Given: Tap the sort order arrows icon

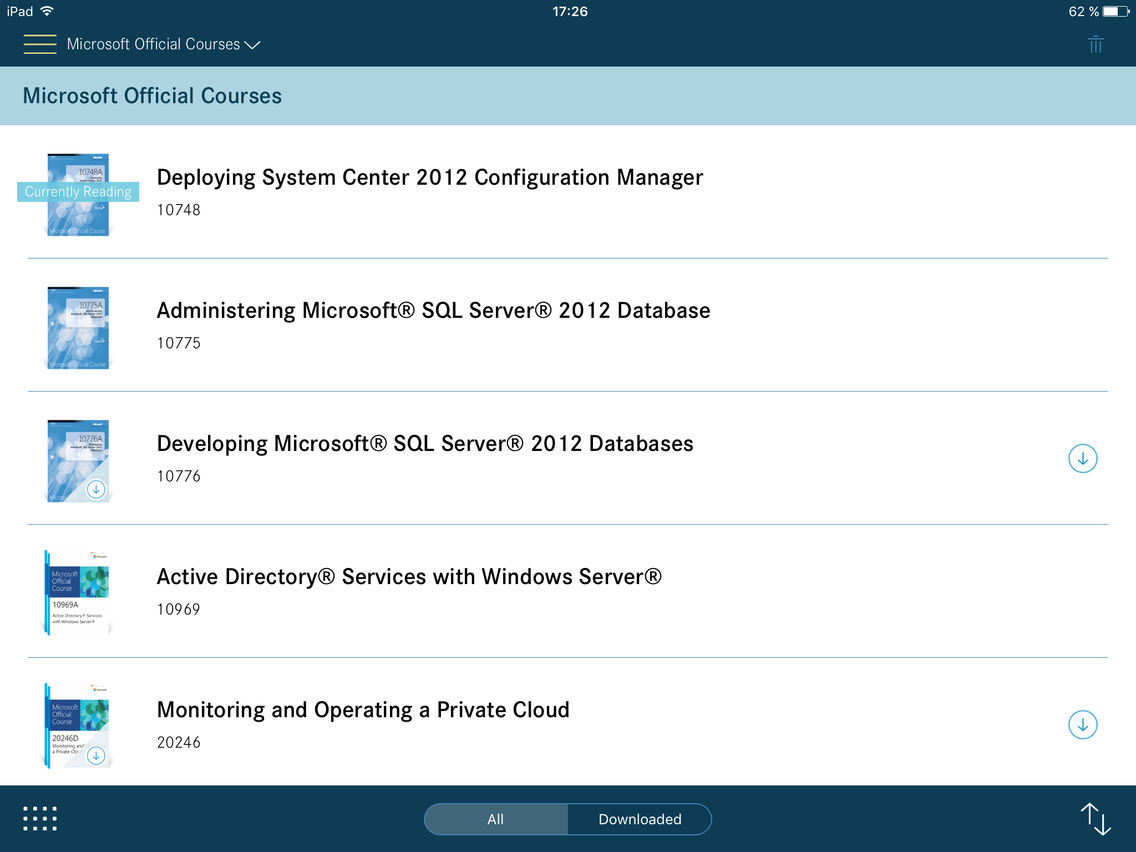Looking at the screenshot, I should click(x=1095, y=819).
